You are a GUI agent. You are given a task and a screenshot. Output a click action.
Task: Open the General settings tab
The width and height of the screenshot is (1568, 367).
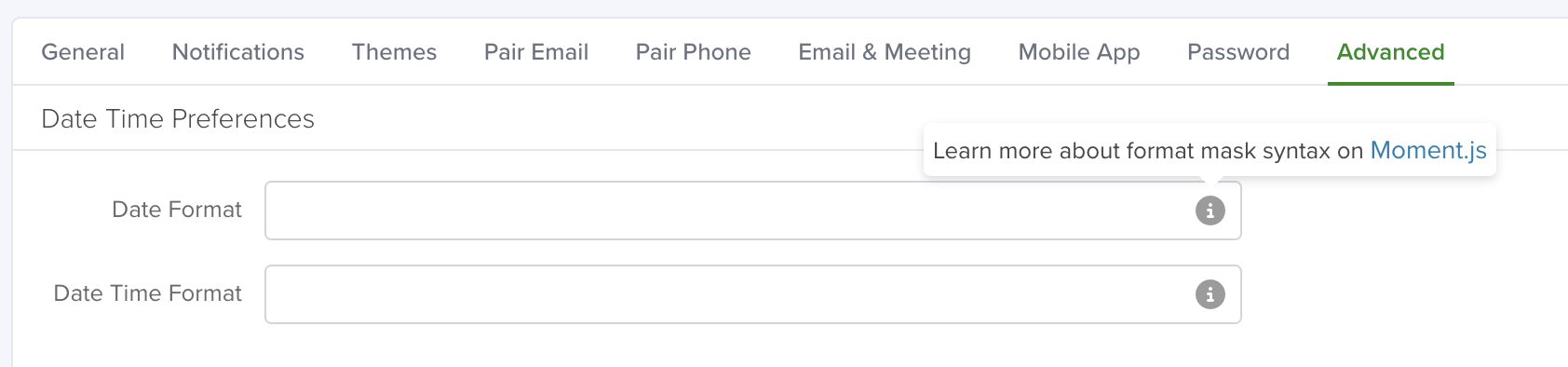(83, 52)
